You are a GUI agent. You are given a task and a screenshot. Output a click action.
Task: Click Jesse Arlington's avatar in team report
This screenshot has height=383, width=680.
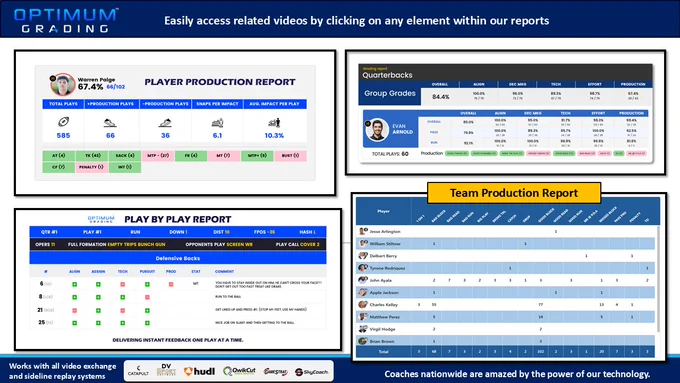(x=363, y=231)
